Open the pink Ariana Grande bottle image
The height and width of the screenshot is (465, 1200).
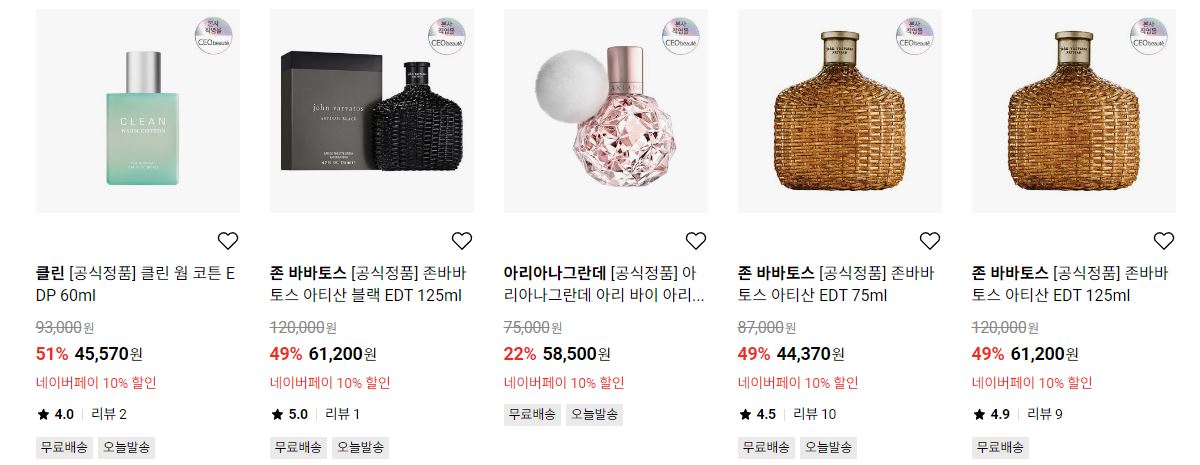(606, 111)
